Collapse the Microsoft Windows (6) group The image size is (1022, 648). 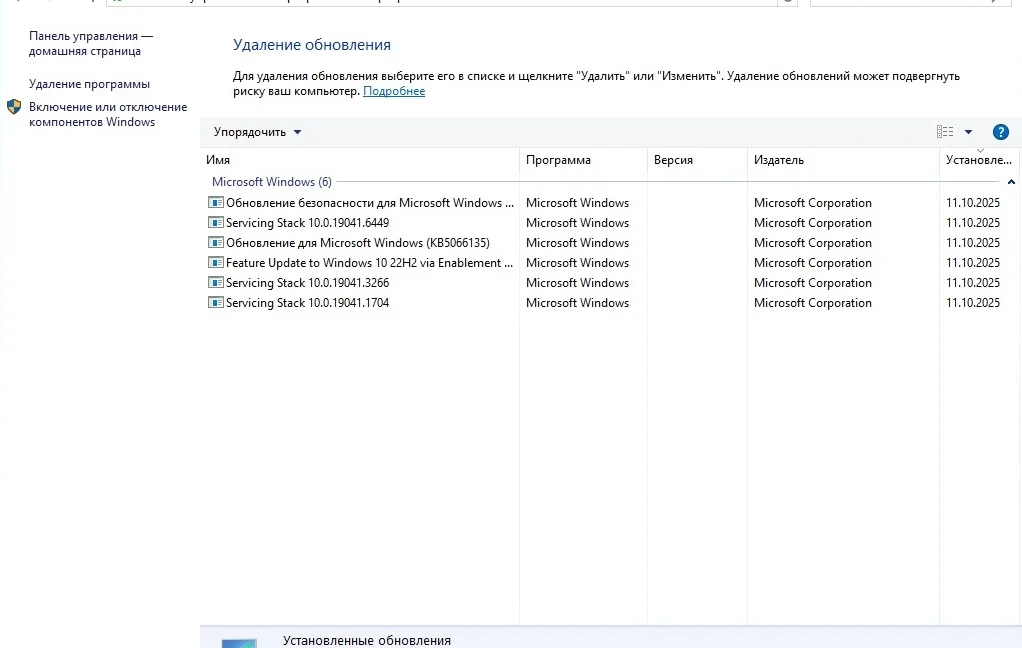pos(1011,182)
